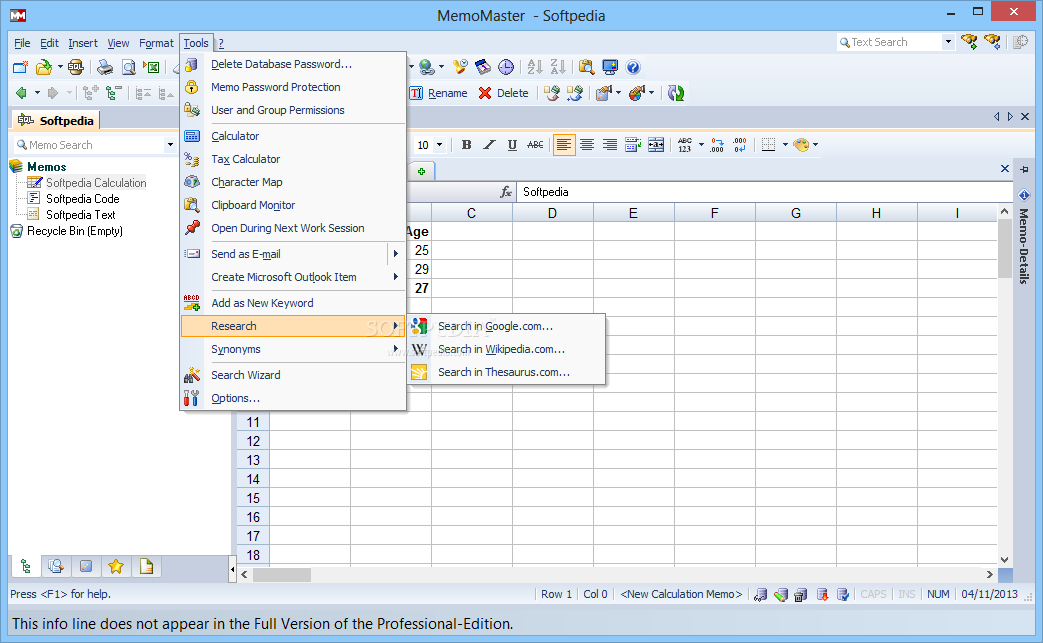
Task: Select Recycle Bin (Empty) in tree
Action: [74, 231]
